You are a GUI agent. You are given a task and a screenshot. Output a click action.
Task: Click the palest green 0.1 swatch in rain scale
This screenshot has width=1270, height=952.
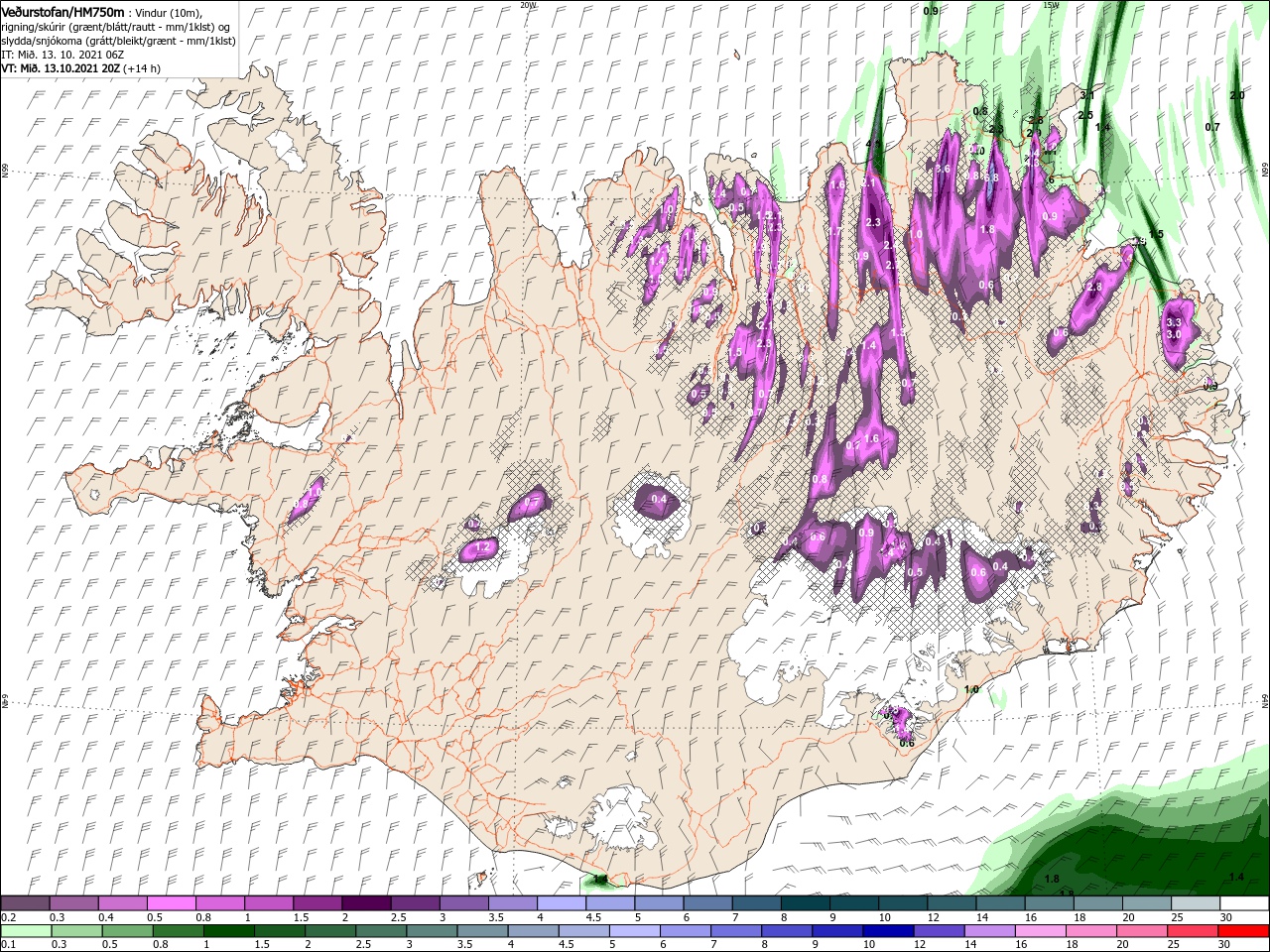(x=26, y=931)
